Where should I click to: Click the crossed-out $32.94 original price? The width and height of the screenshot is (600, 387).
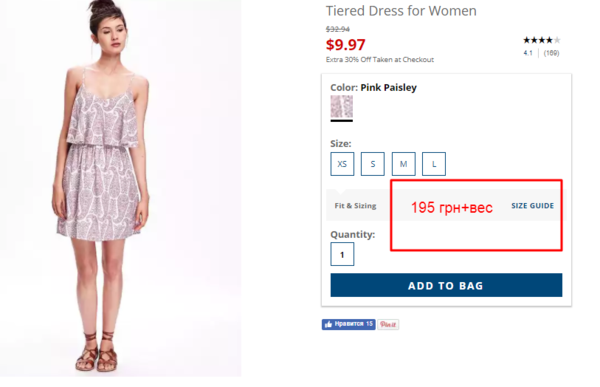tap(338, 29)
